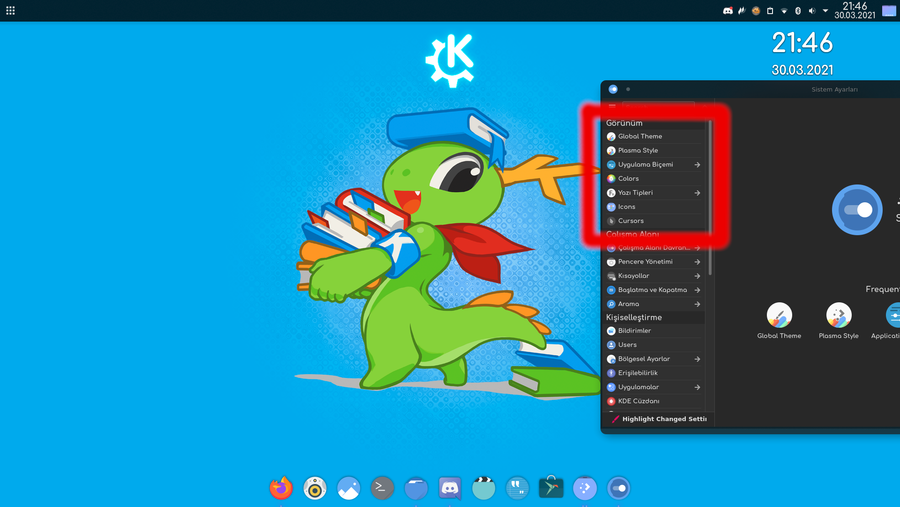900x507 pixels.
Task: Toggle Highlight Changed Settings
Action: (x=658, y=419)
